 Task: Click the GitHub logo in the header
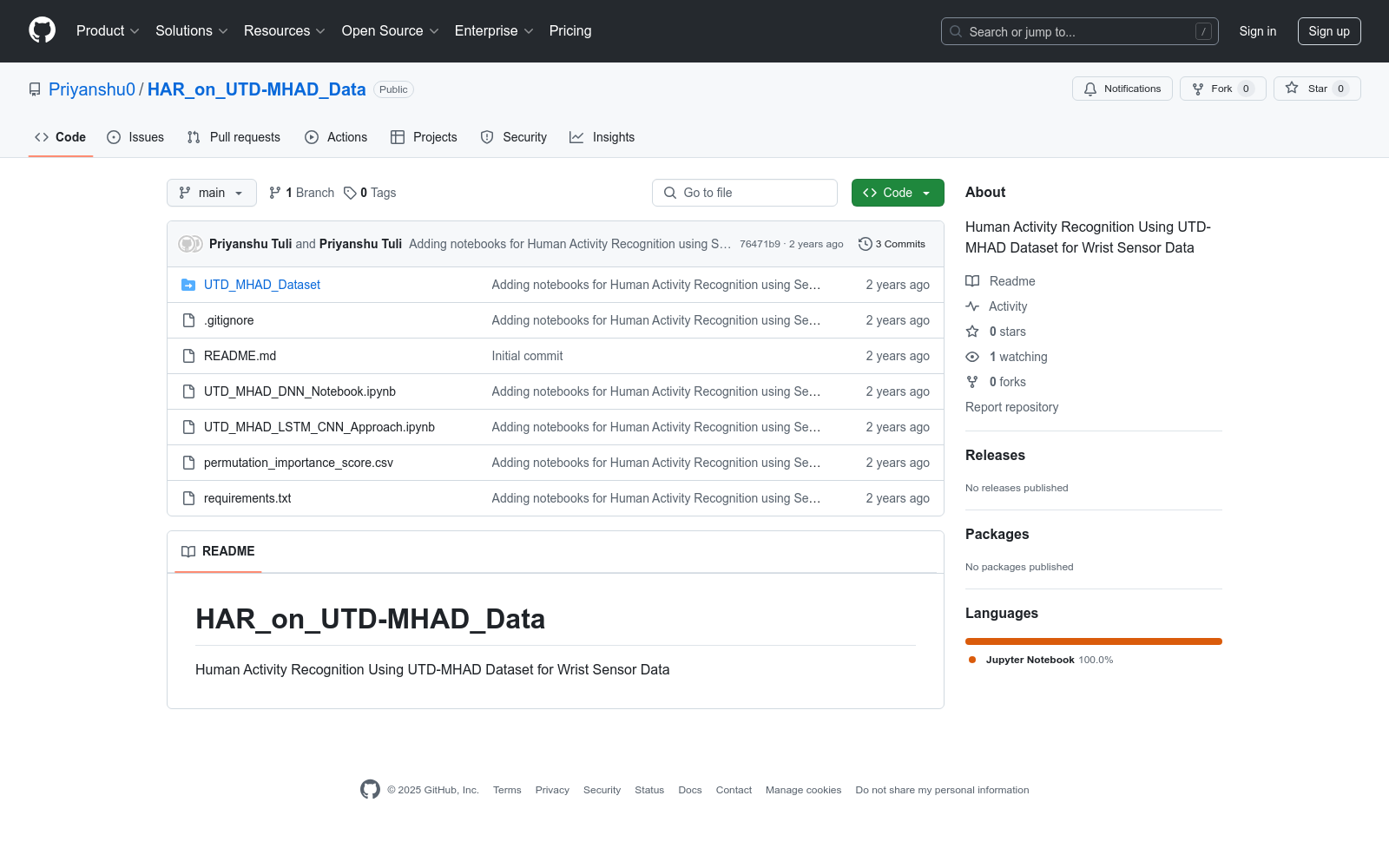pos(42,30)
